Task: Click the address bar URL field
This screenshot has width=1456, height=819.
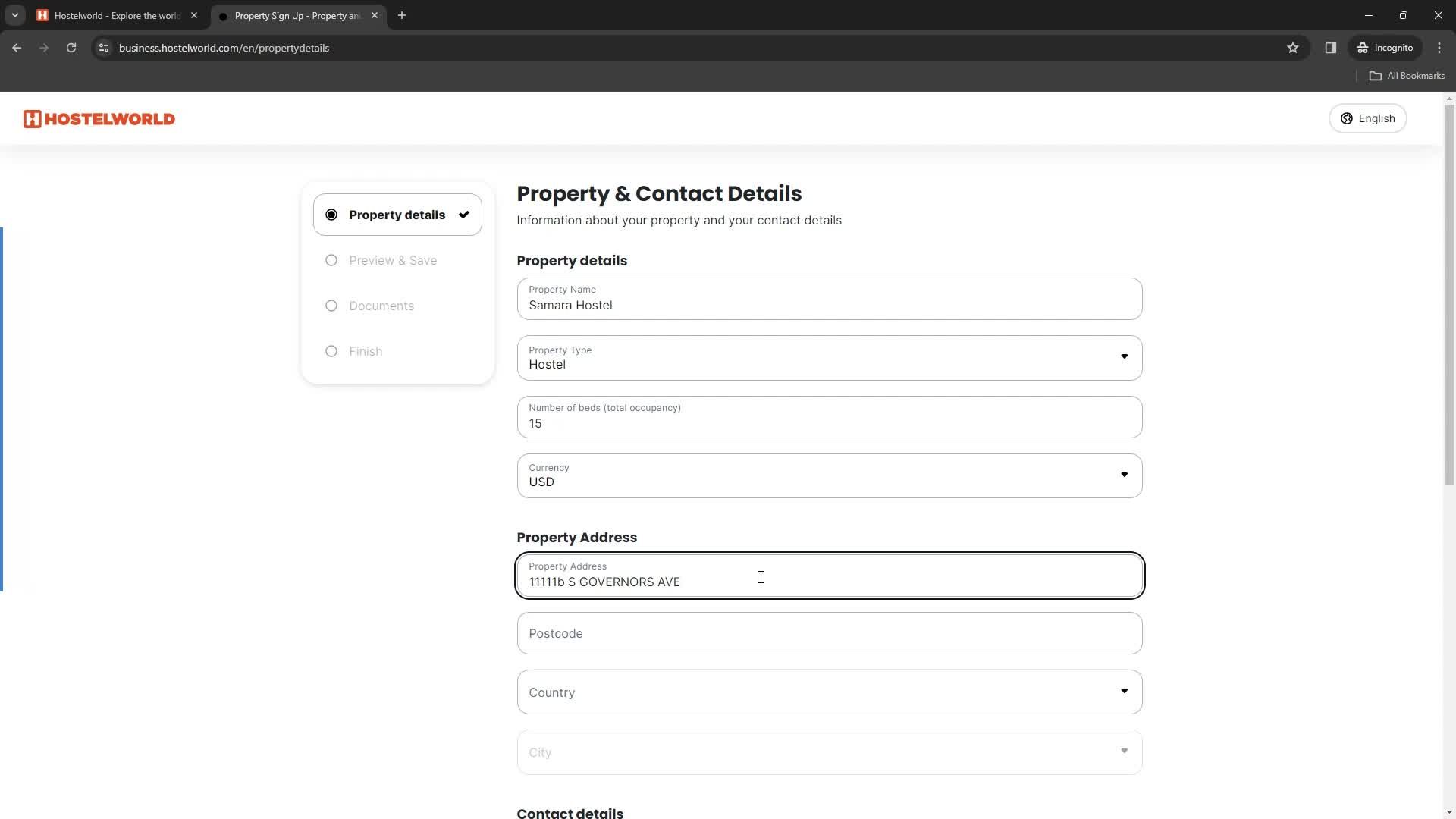Action: pos(224,47)
